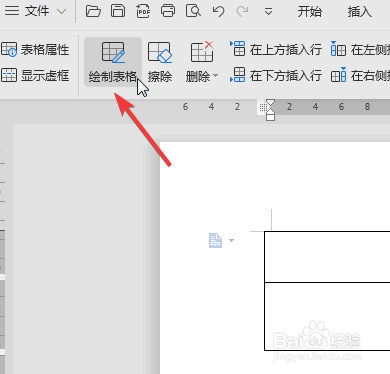Switch to the 插入 tab
The width and height of the screenshot is (390, 374).
359,12
